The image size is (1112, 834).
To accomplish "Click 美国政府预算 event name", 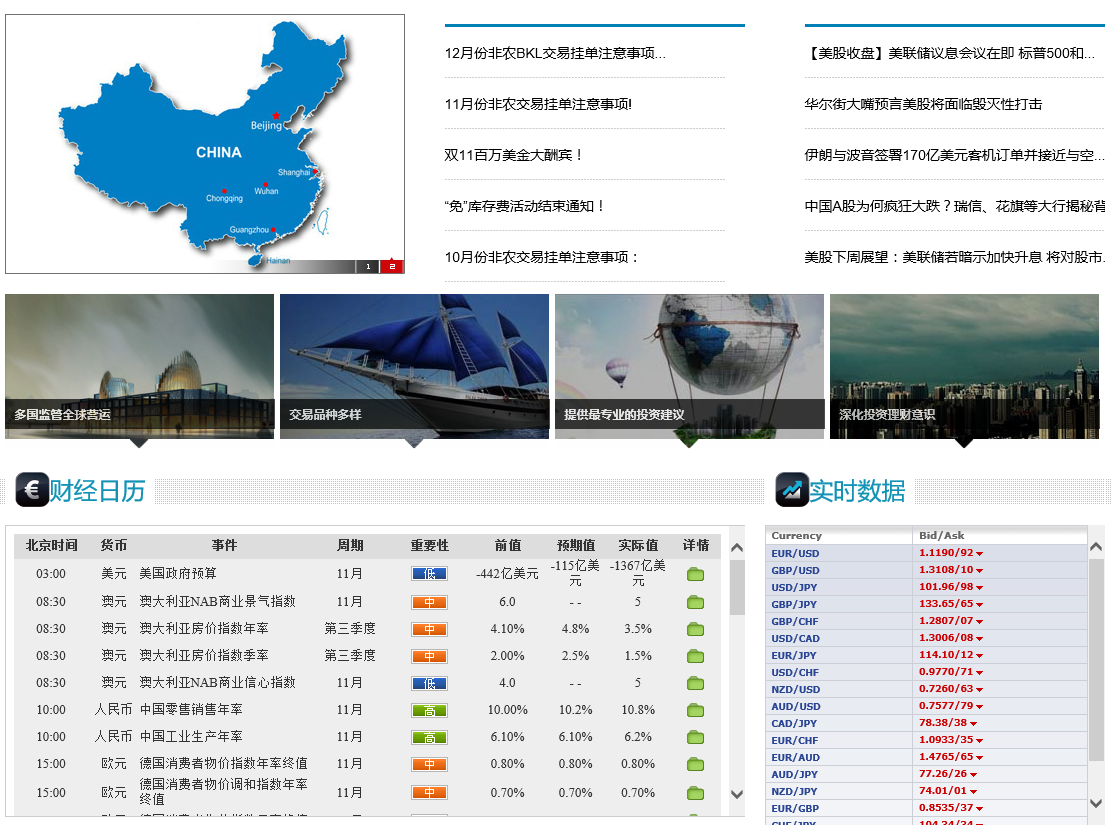I will 178,573.
